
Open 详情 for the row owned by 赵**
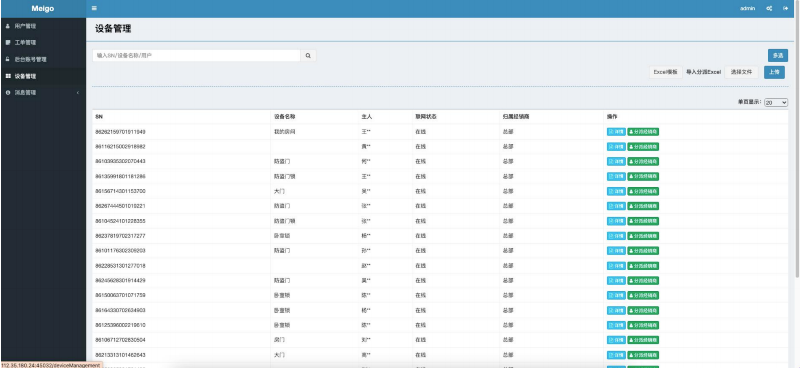coord(616,266)
